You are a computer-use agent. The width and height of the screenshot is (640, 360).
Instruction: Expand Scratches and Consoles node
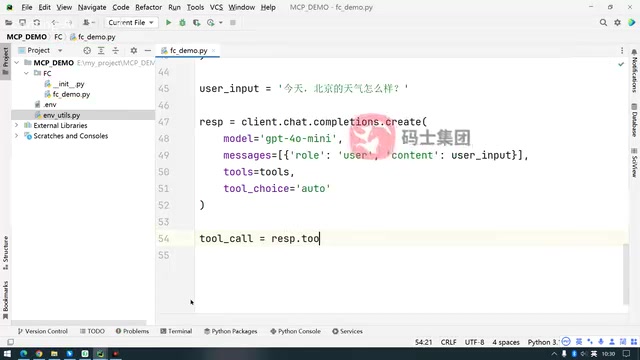(17, 136)
